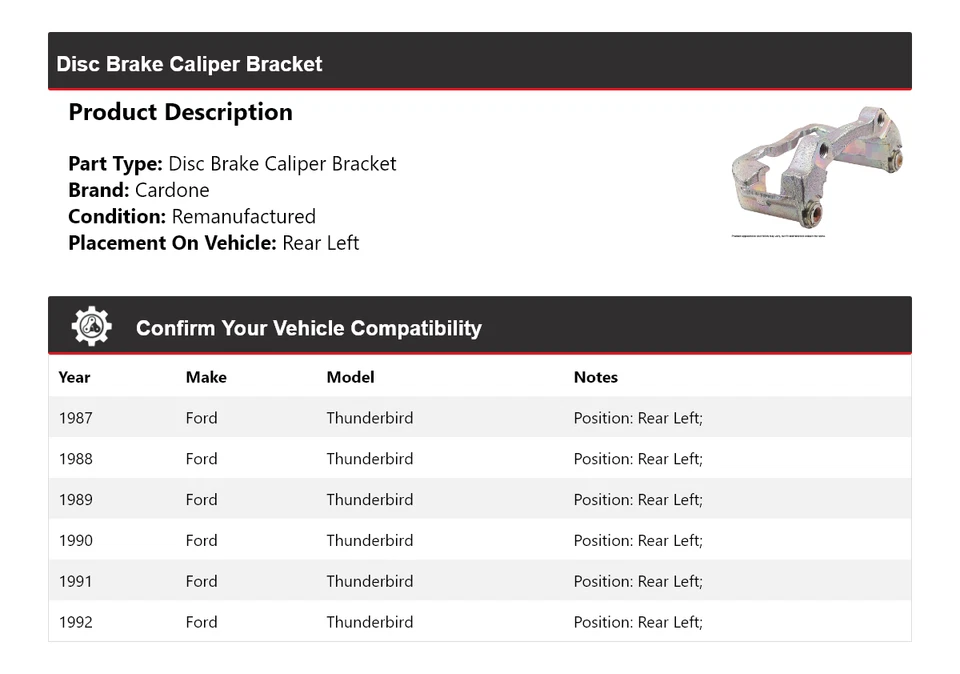
Task: Click Ford in the 1990 row
Action: click(x=201, y=541)
